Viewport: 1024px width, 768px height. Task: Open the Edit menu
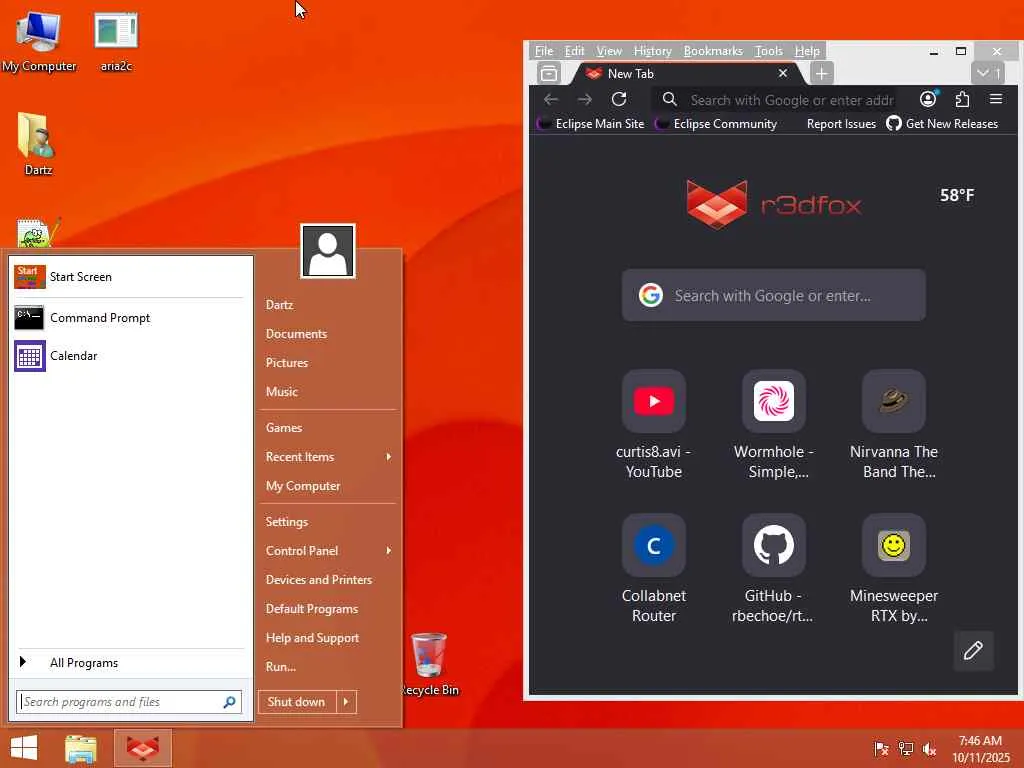[575, 51]
